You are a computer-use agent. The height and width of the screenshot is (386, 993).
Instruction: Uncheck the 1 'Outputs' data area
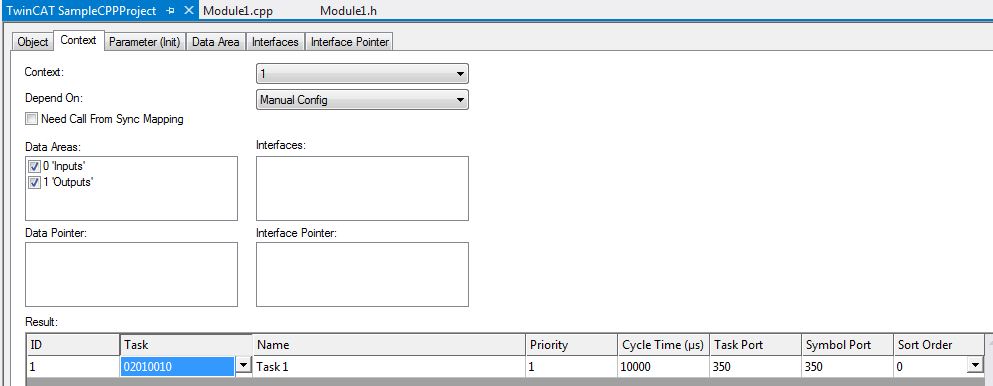(35, 182)
